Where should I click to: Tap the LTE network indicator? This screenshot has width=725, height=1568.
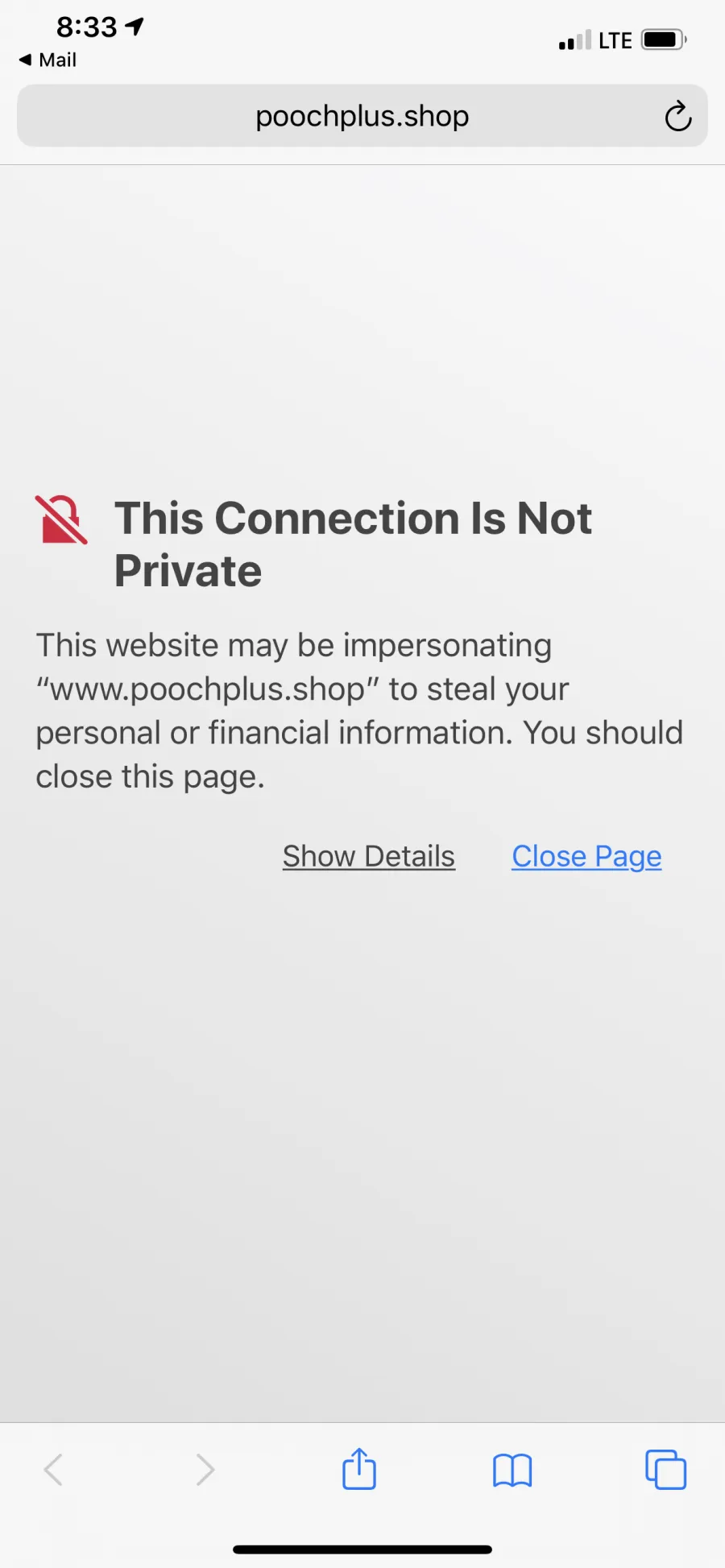(x=615, y=40)
